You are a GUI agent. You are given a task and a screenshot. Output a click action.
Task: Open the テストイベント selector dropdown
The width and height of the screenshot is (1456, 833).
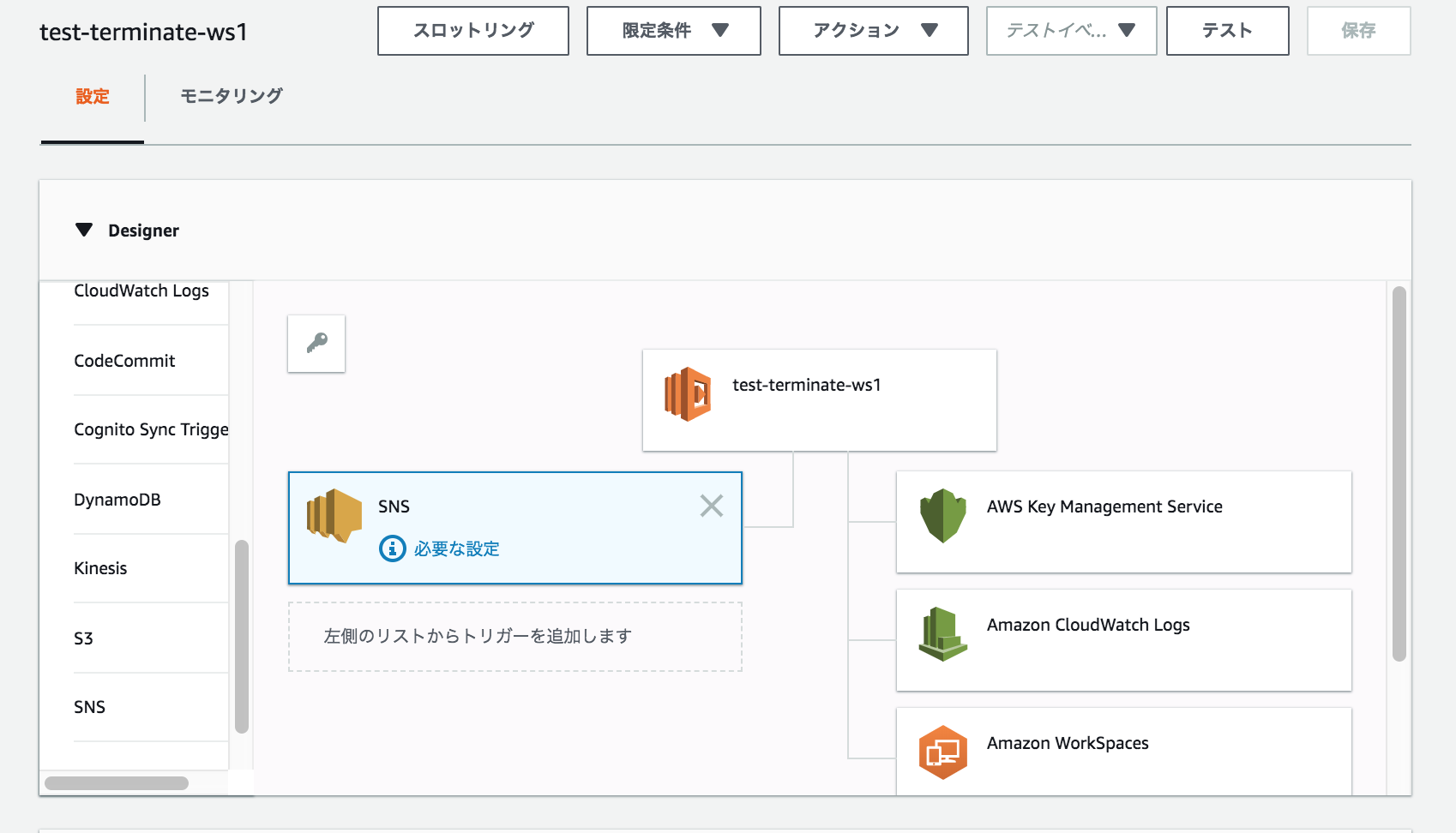[x=1072, y=31]
